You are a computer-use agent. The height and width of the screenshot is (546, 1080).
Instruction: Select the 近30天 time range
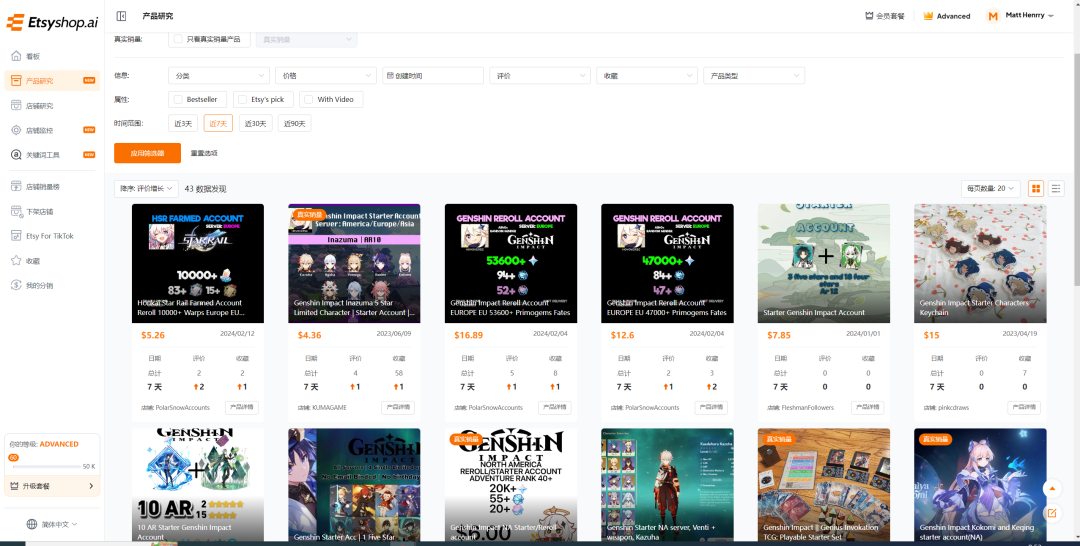[x=256, y=123]
